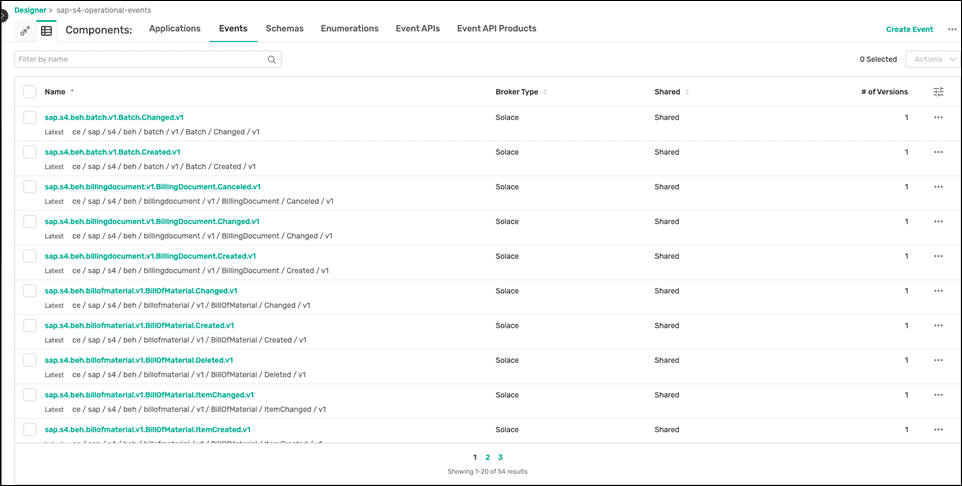Screen dimensions: 962x486
Task: Open row menu for BillOfMaterial.Created.v1
Action: (938, 326)
